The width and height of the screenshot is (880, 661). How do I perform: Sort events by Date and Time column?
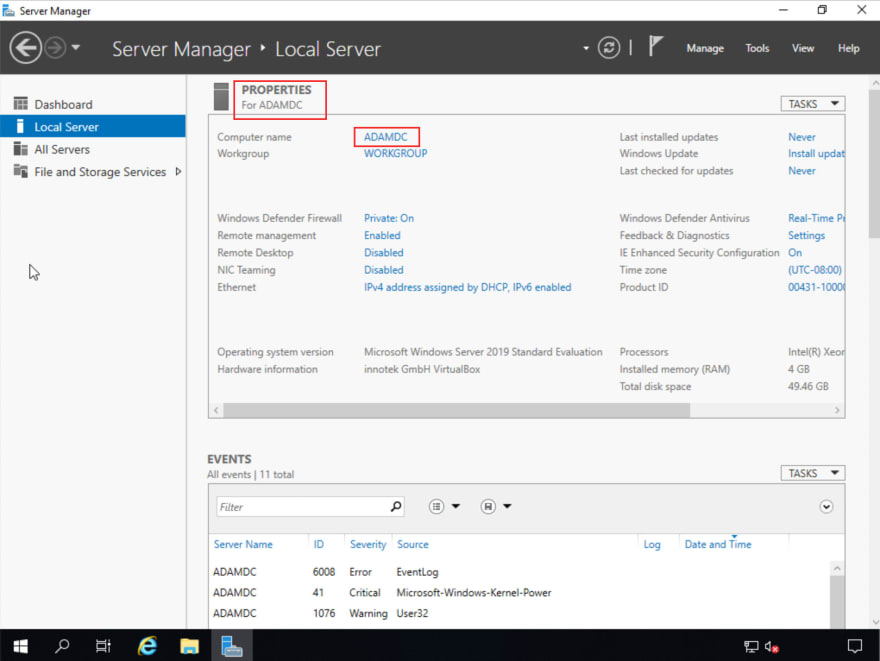tap(718, 544)
